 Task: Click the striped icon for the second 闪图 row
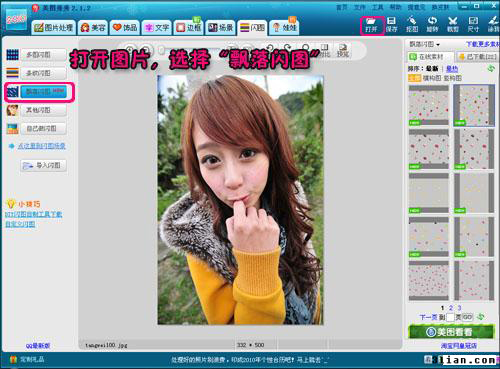click(12, 72)
